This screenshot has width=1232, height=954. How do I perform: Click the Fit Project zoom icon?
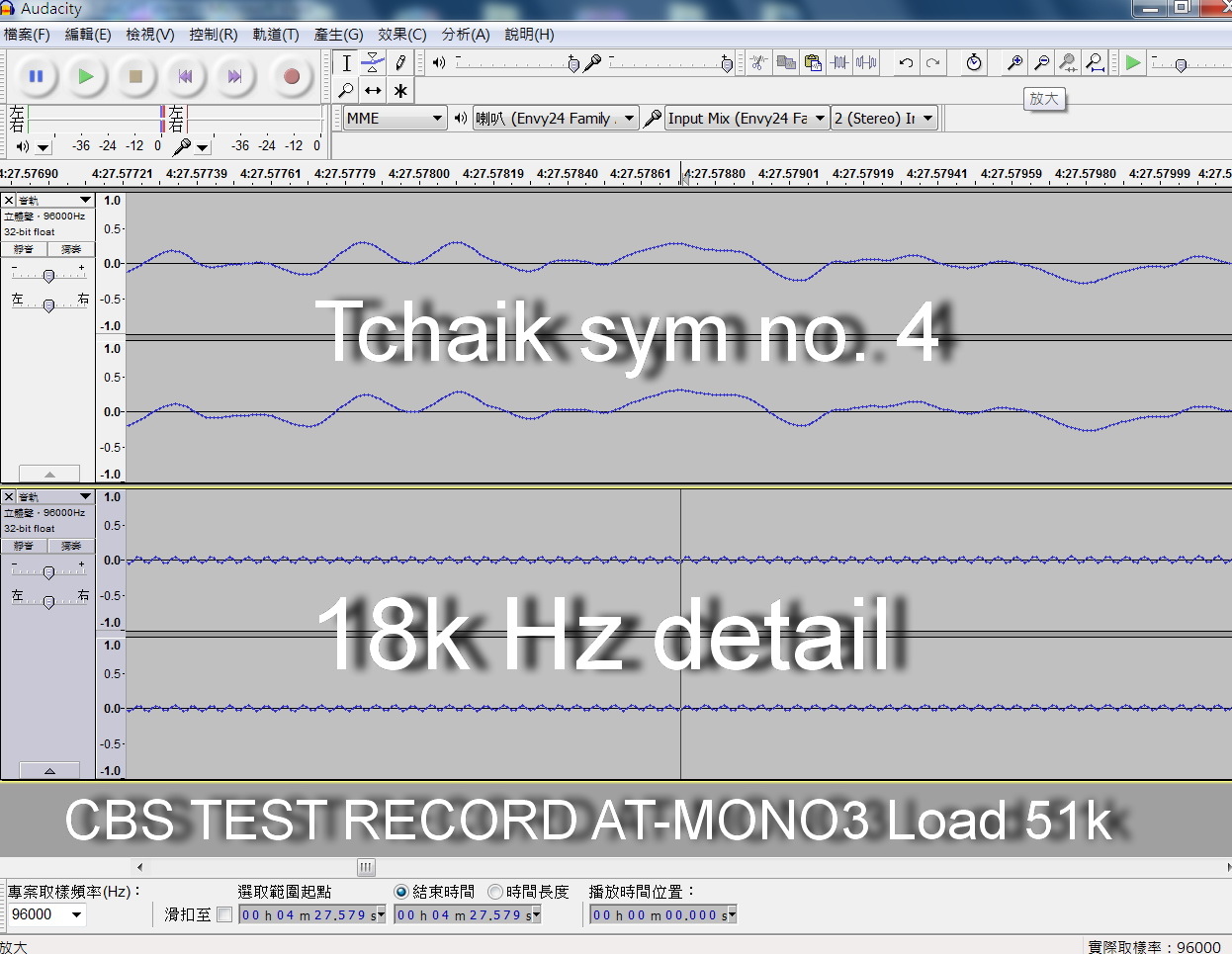pyautogui.click(x=1095, y=62)
